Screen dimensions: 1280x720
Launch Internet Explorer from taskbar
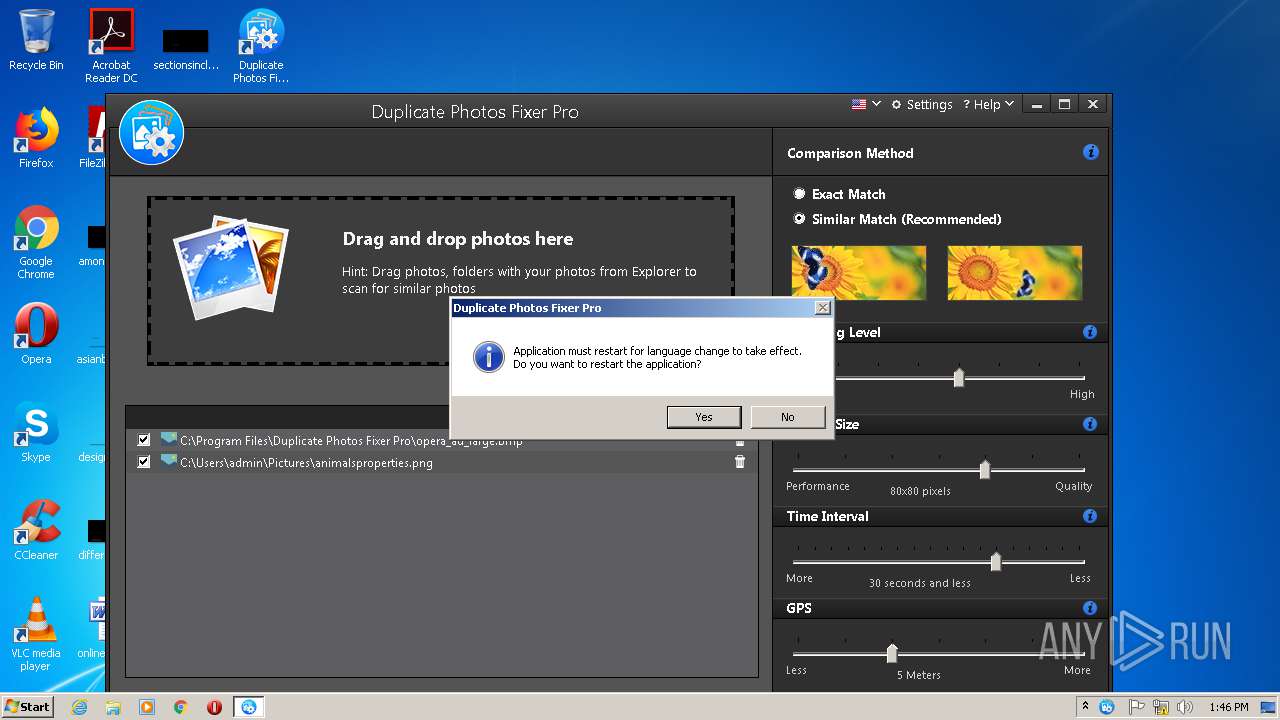click(x=80, y=707)
